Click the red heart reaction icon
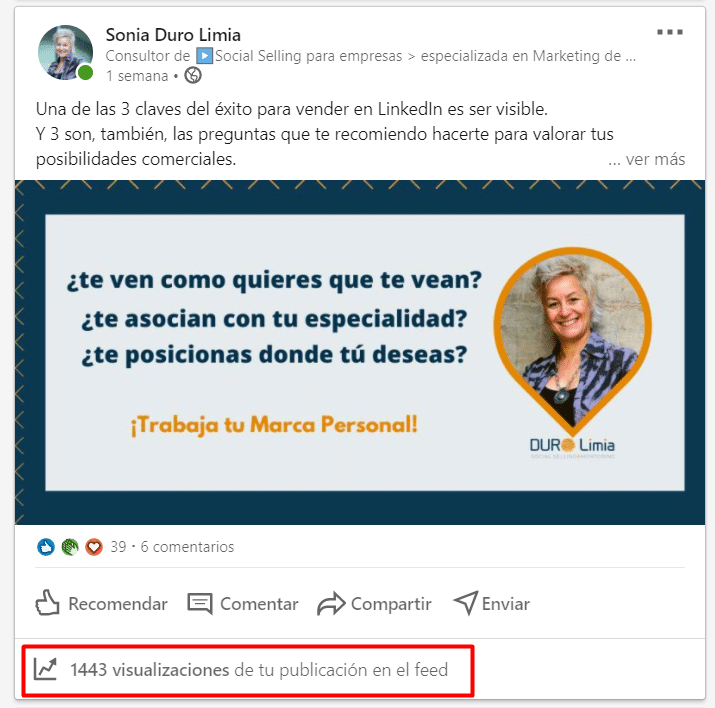The height and width of the screenshot is (708, 715). pyautogui.click(x=94, y=547)
